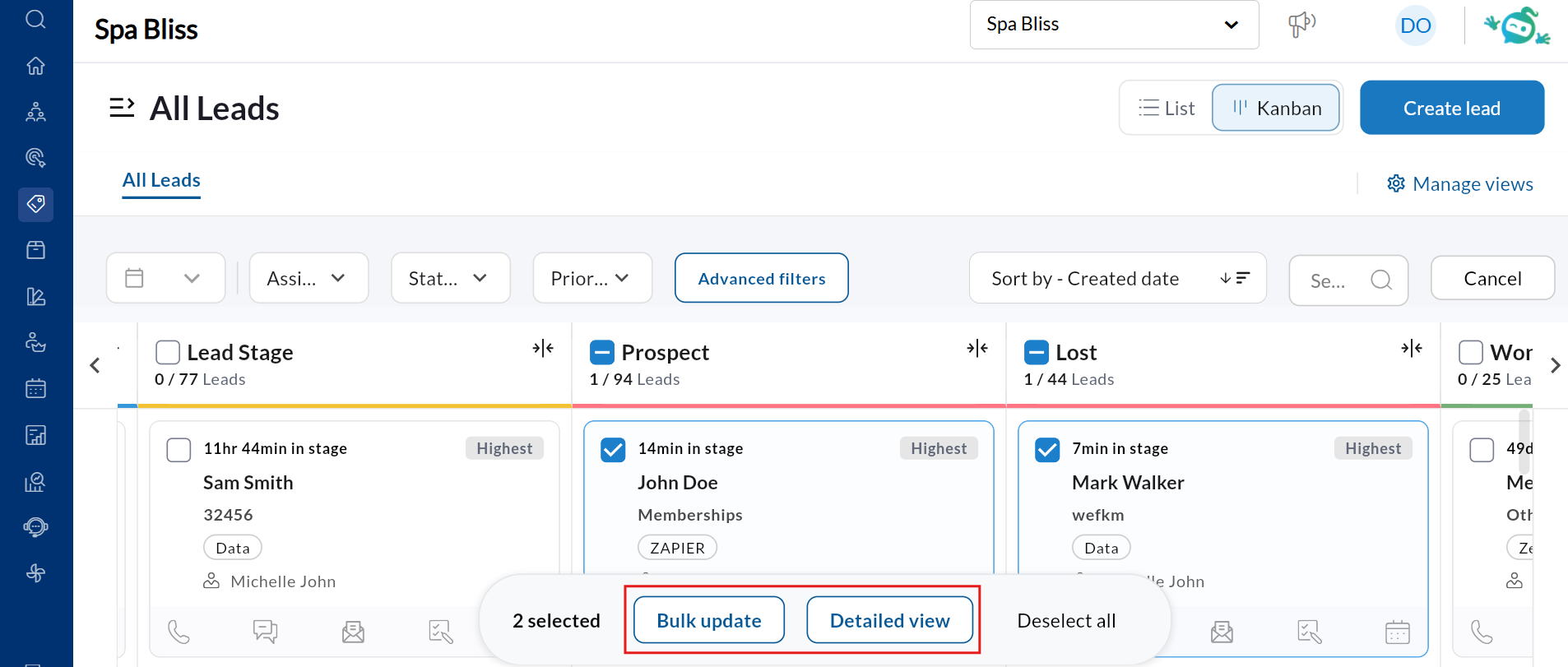This screenshot has width=1568, height=667.
Task: Click the Cancel button
Action: (1492, 278)
